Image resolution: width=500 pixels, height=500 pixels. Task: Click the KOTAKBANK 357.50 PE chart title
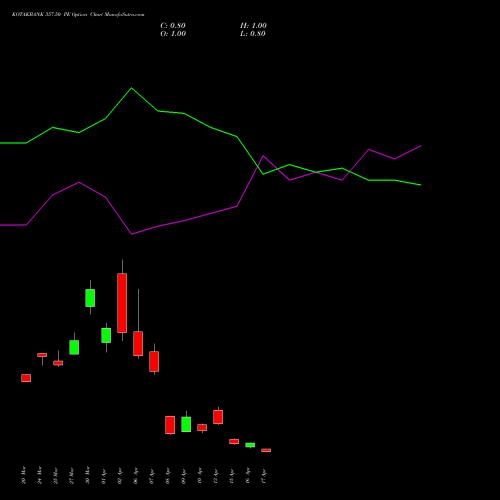[x=78, y=15]
